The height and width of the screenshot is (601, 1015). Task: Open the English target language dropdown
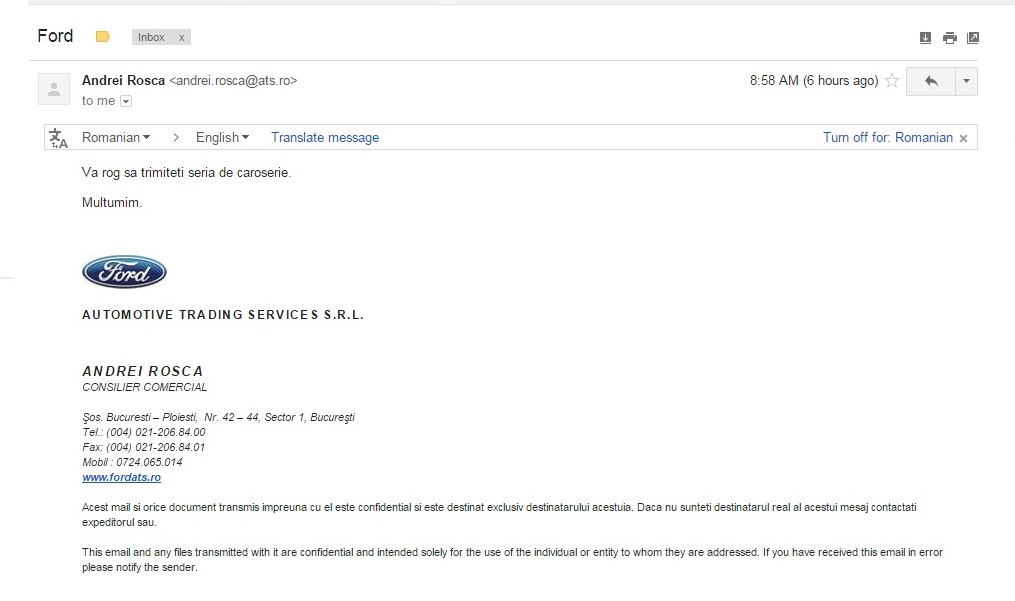coord(222,137)
